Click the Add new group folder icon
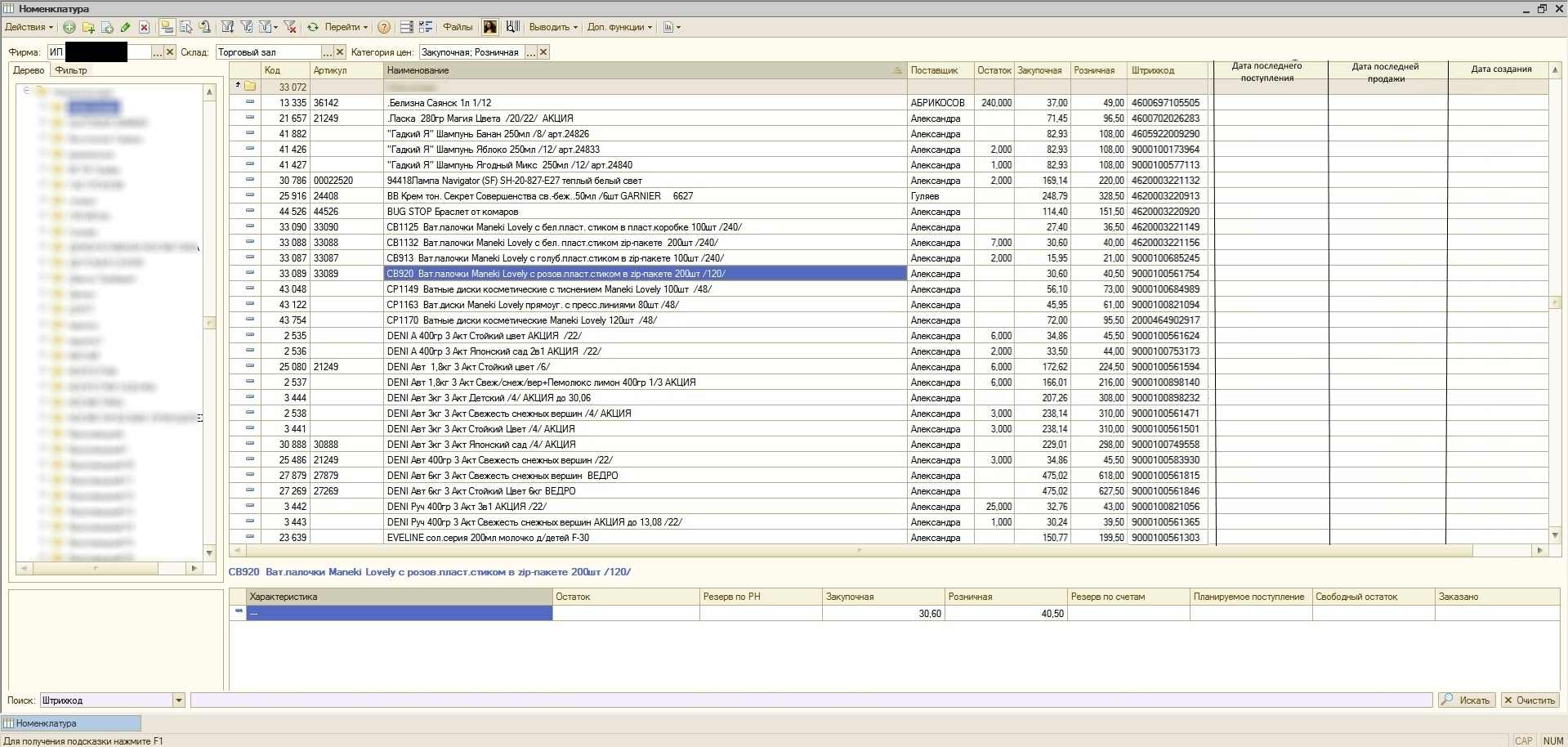This screenshot has height=747, width=1568. point(88,27)
